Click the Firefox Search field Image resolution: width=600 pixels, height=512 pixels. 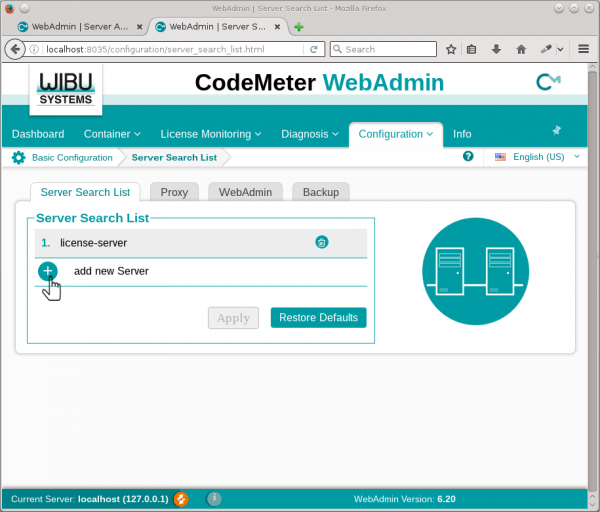[x=383, y=49]
